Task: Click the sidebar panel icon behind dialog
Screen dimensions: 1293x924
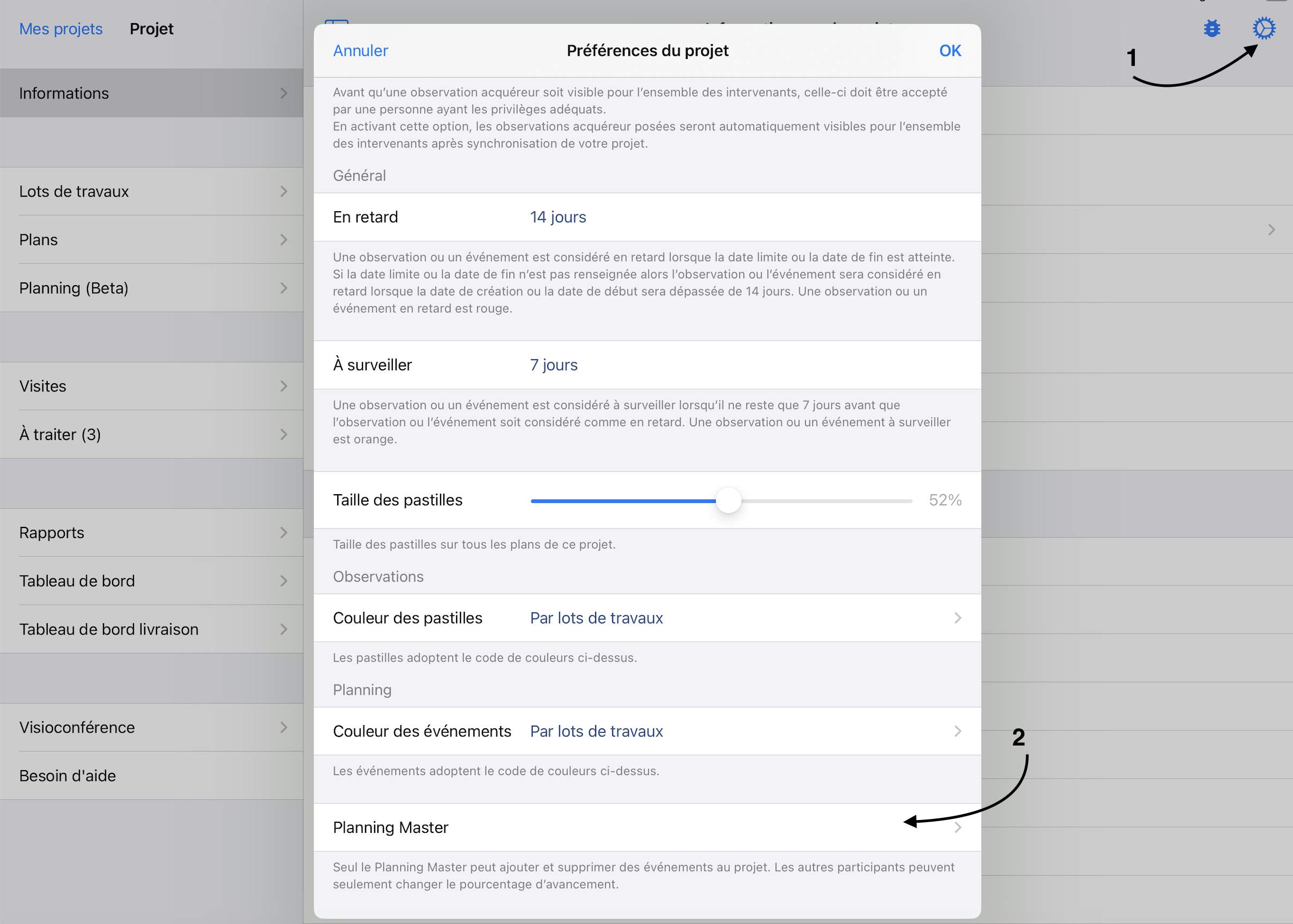Action: point(336,21)
